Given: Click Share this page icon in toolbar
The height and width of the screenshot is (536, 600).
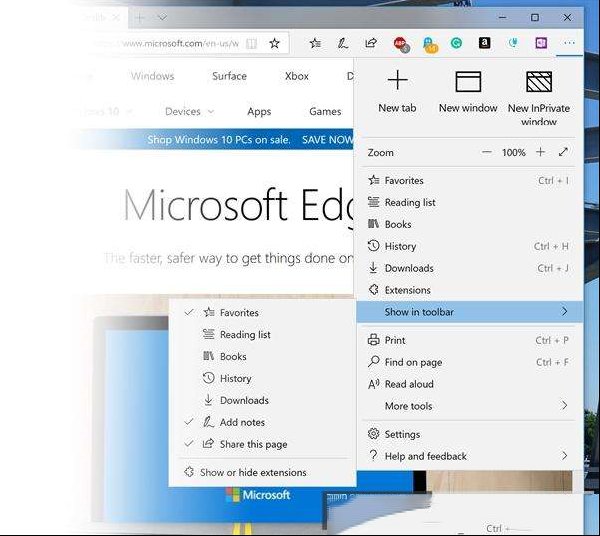Looking at the screenshot, I should coord(370,43).
